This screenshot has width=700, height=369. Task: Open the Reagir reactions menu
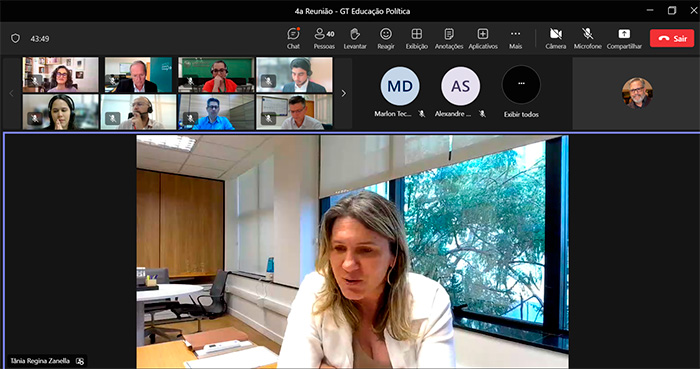click(386, 38)
